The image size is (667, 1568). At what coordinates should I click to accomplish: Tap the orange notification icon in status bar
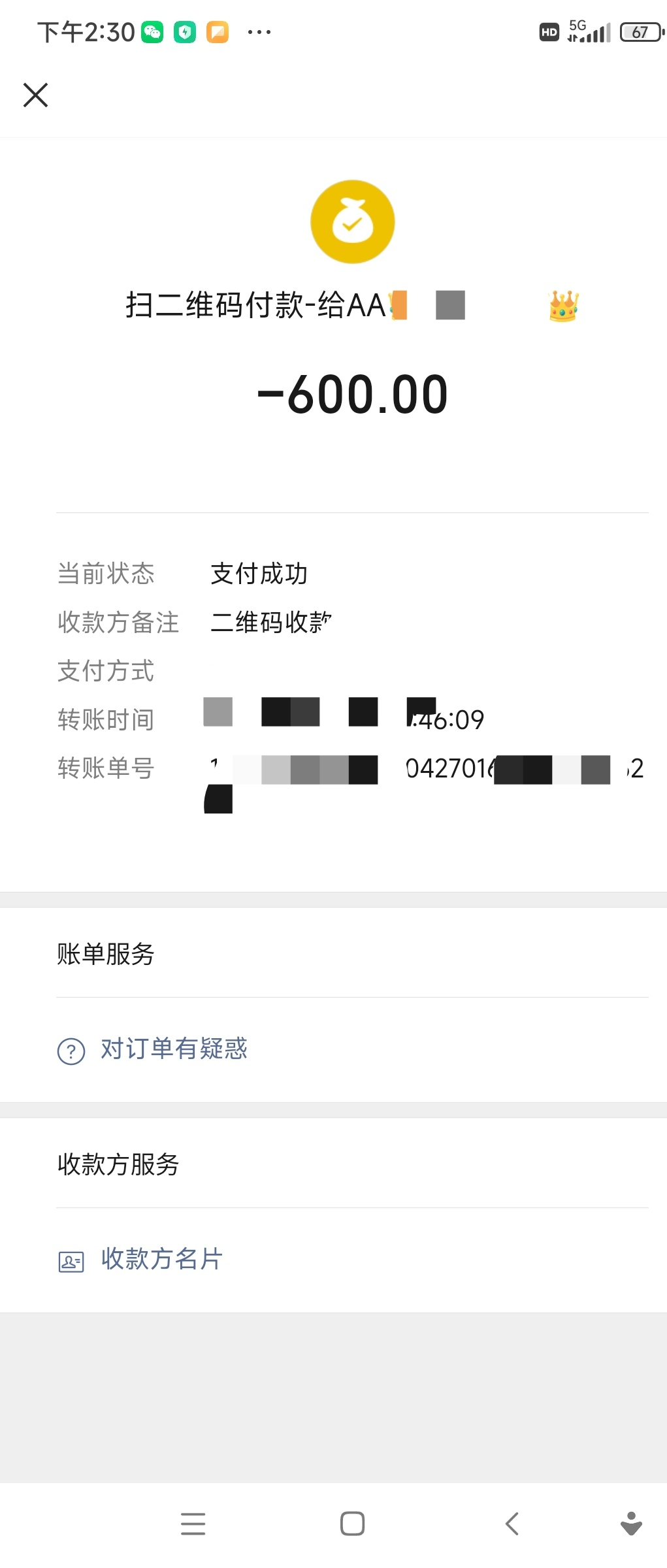218,32
